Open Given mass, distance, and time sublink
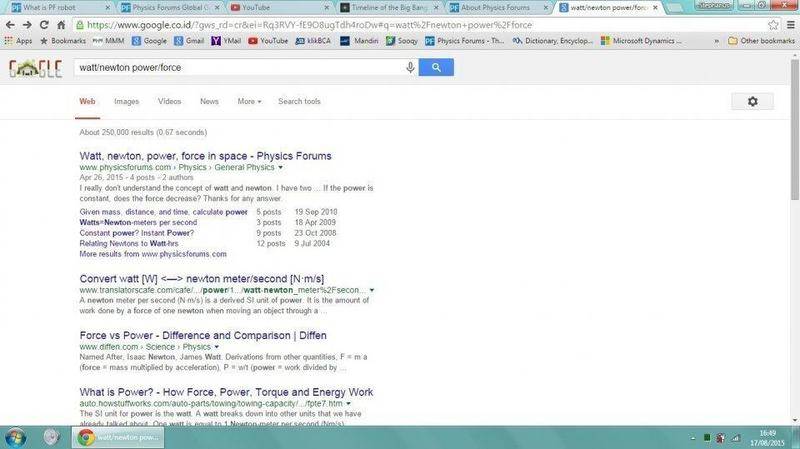The width and height of the screenshot is (800, 449). pyautogui.click(x=163, y=212)
